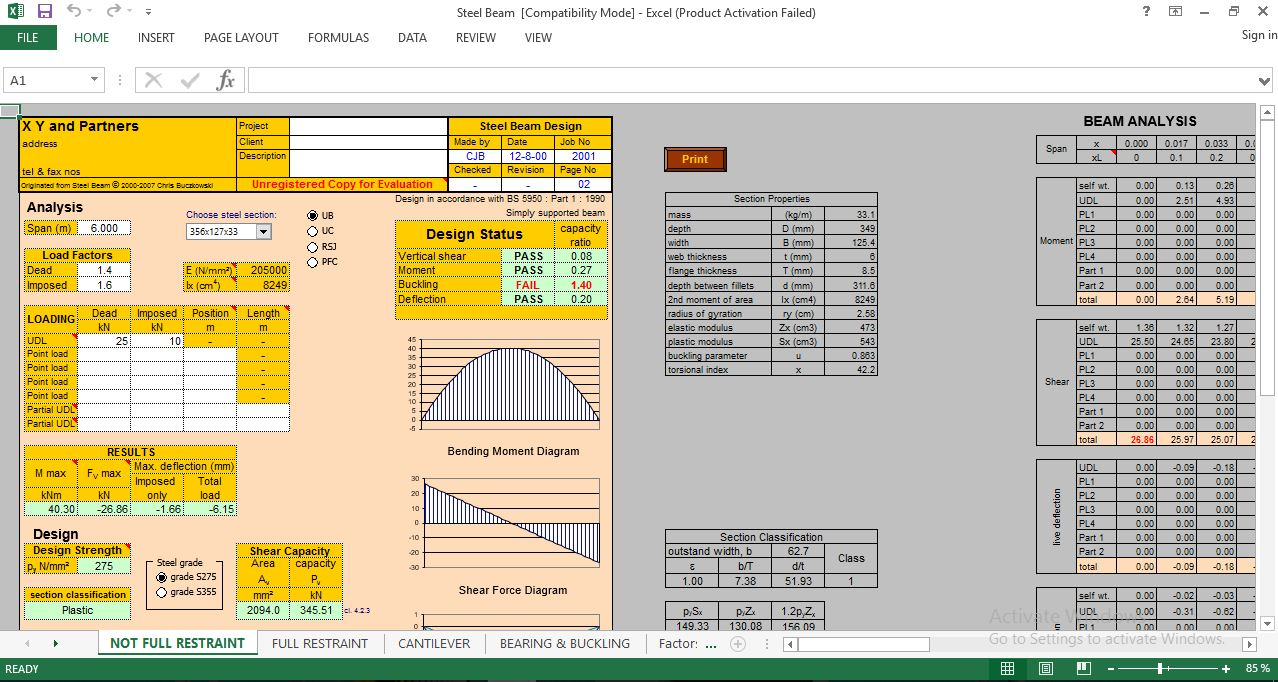
Task: Click the zoom slider handle
Action: pyautogui.click(x=1159, y=668)
